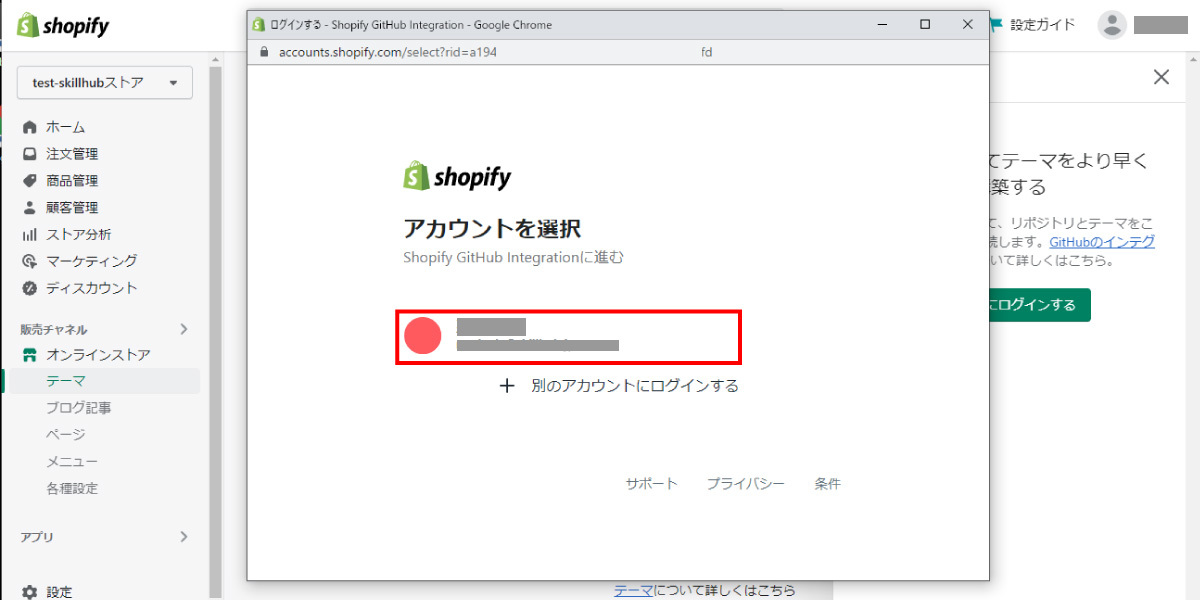Screen dimensions: 1200x600
Task: Open the 条件 link
Action: click(x=827, y=484)
